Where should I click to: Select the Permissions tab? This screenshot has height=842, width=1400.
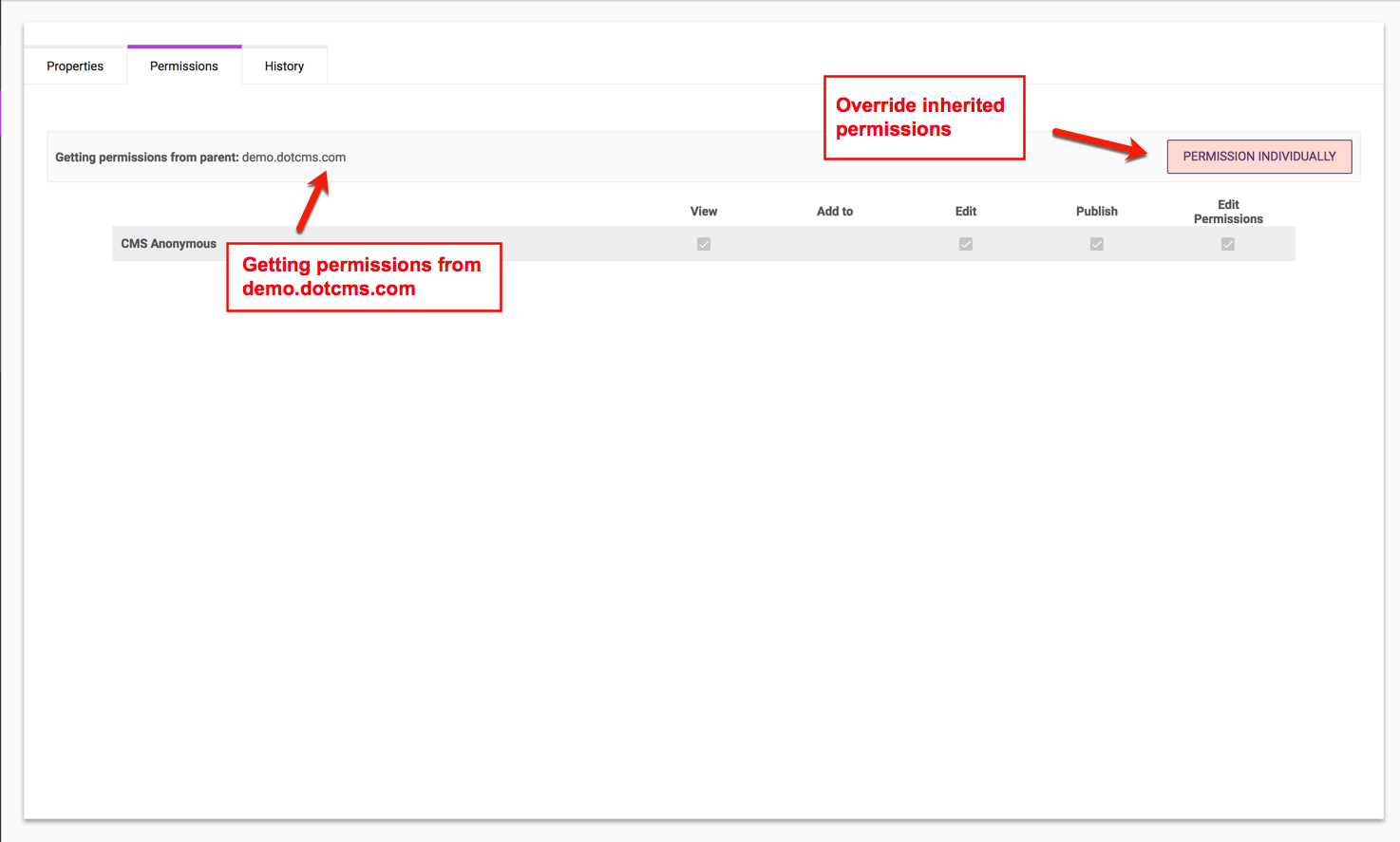pos(184,66)
